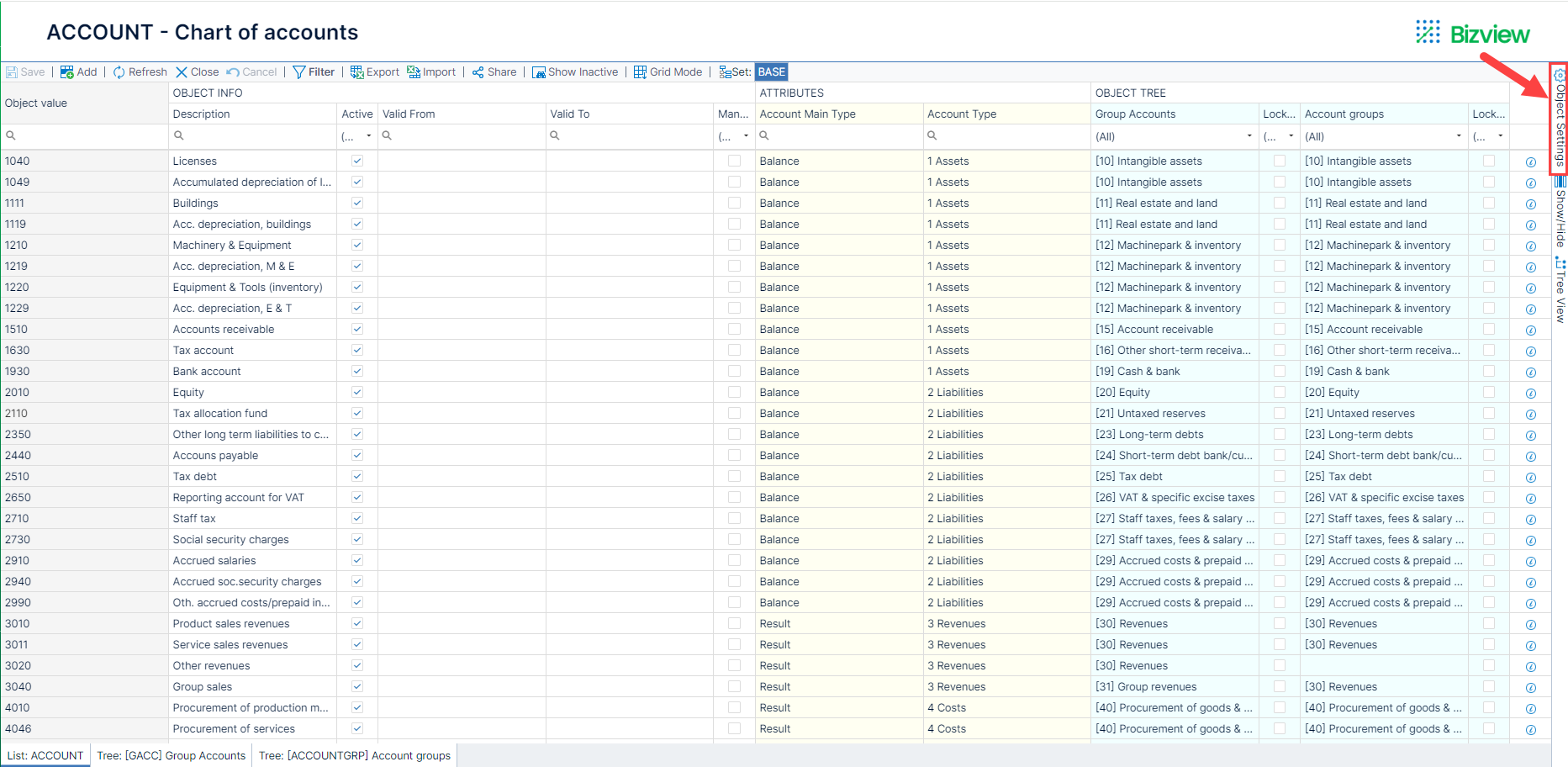Click the Close button in toolbar
Screen dimensions: 1568x767
[x=197, y=72]
